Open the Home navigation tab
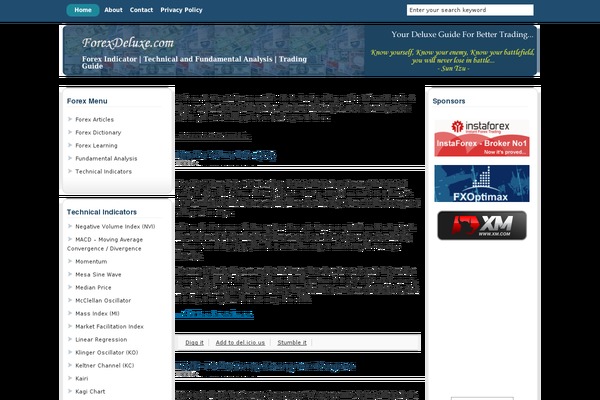600x400 pixels. point(83,10)
